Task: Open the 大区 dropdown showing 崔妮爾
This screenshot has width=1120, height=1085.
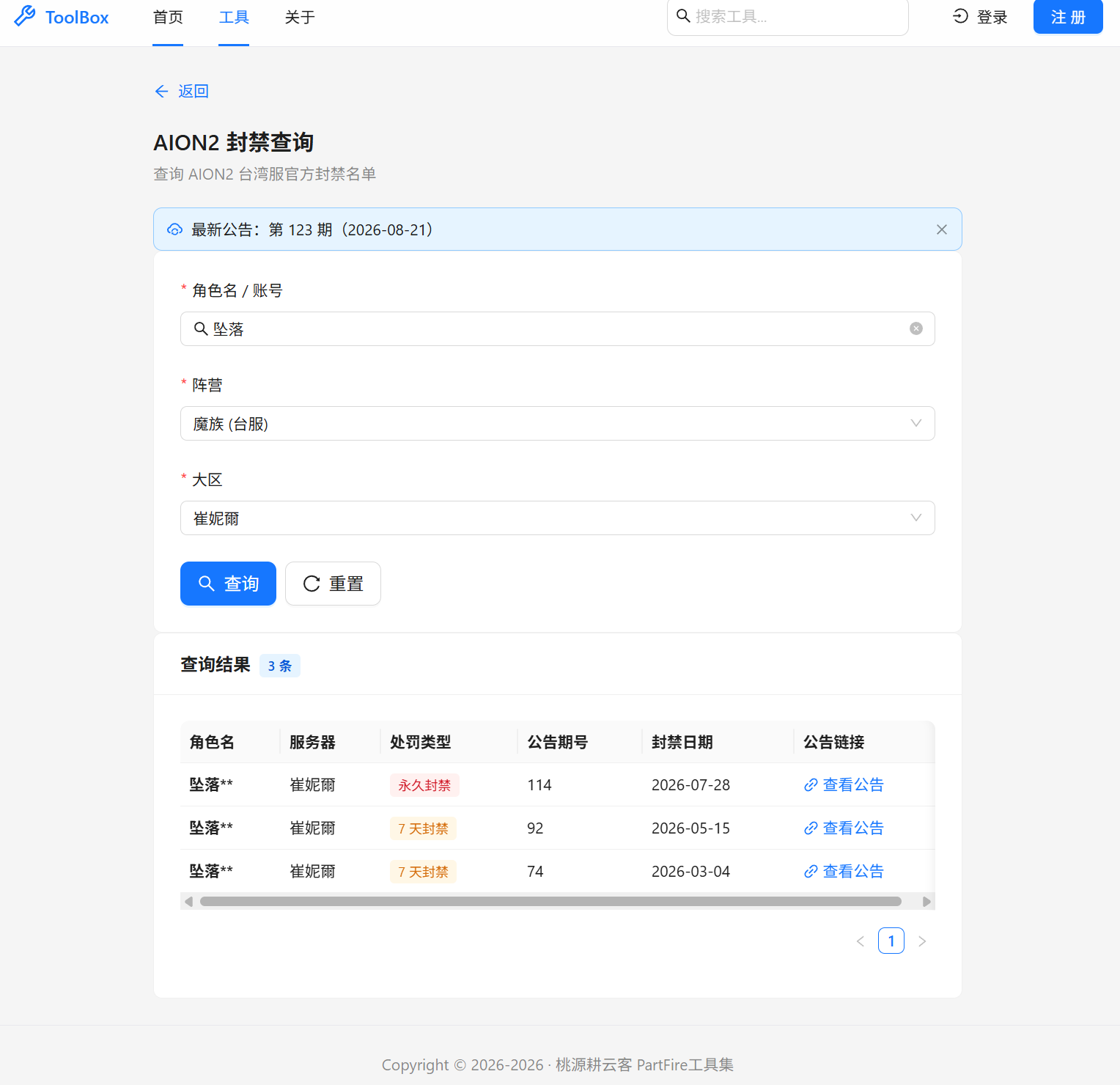Action: [x=558, y=518]
